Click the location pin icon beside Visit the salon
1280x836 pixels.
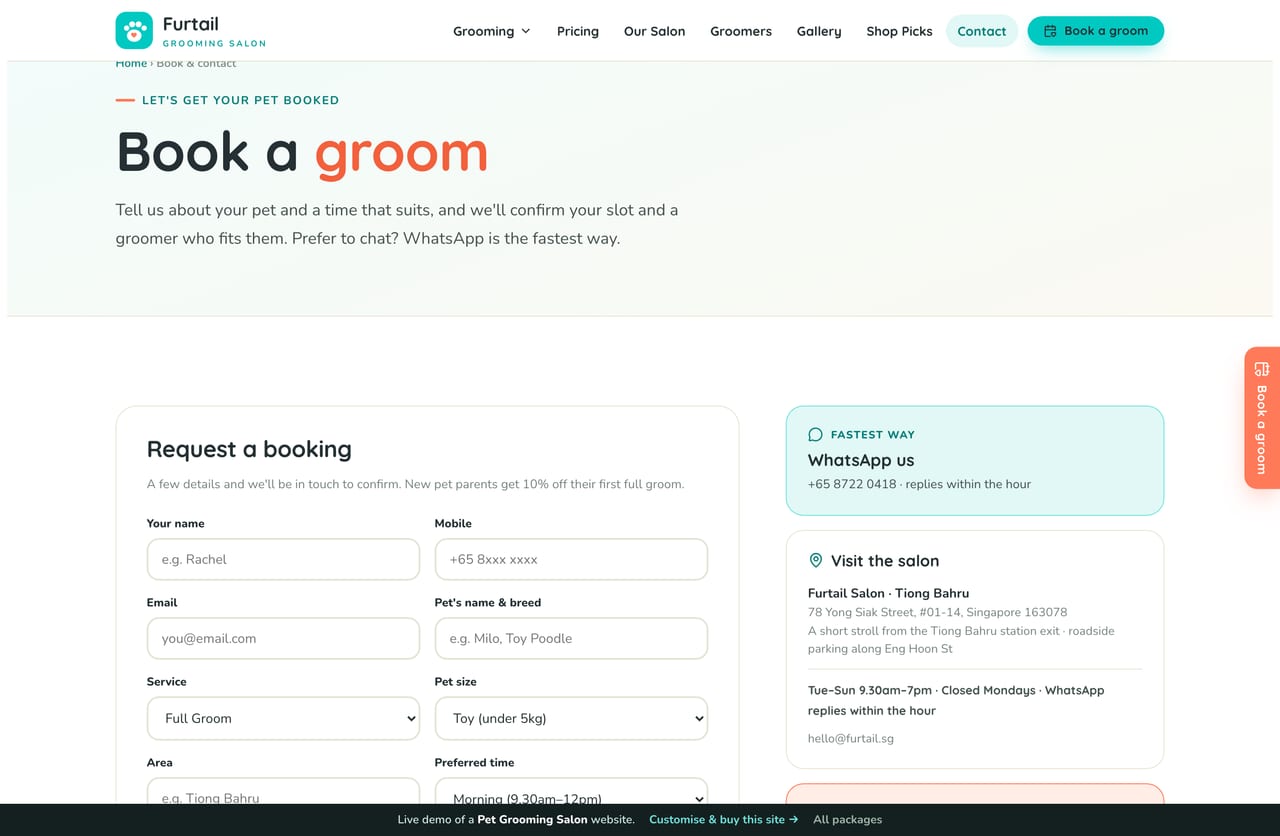(x=816, y=561)
